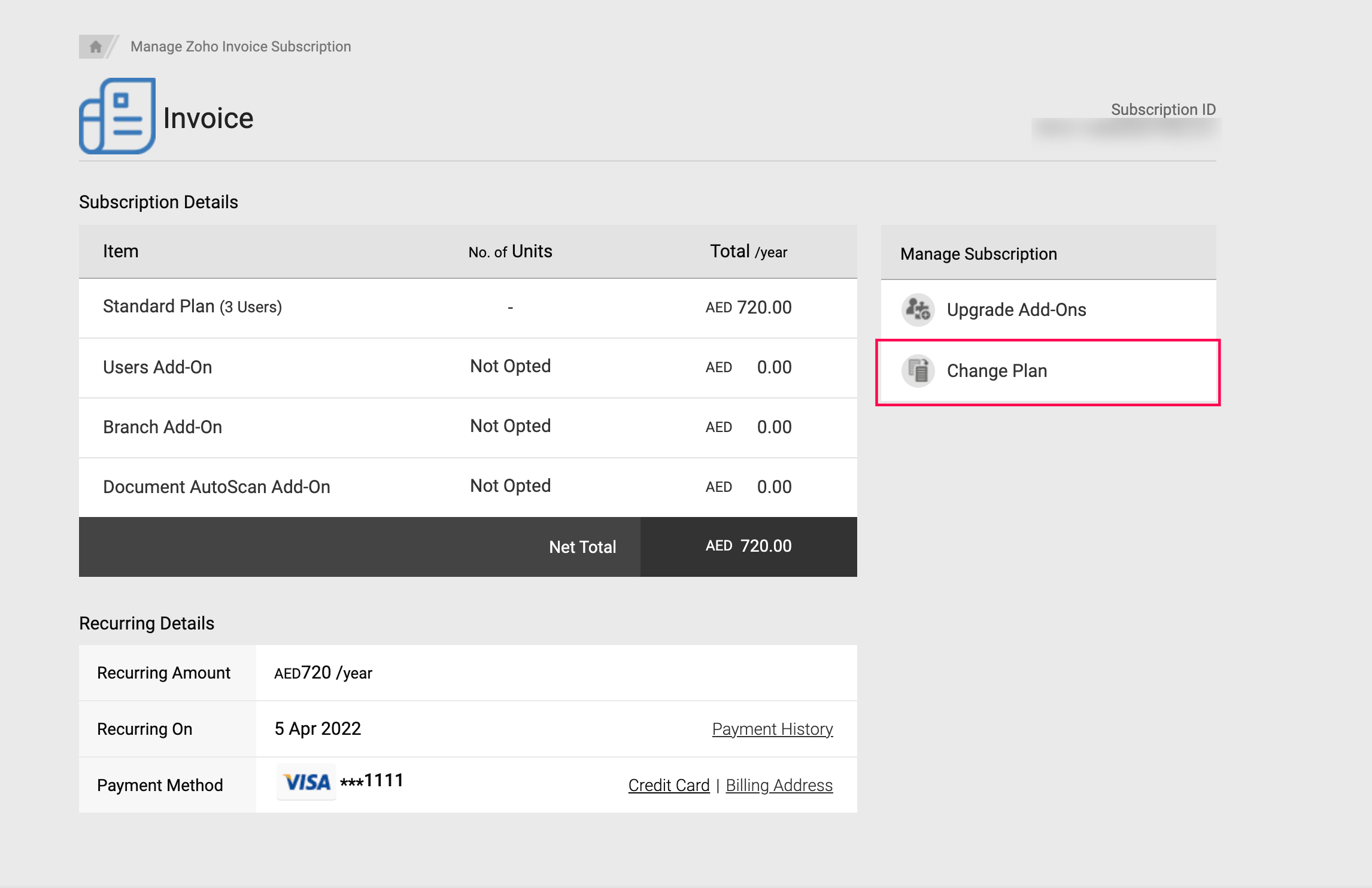Open the Payment History link

(772, 729)
